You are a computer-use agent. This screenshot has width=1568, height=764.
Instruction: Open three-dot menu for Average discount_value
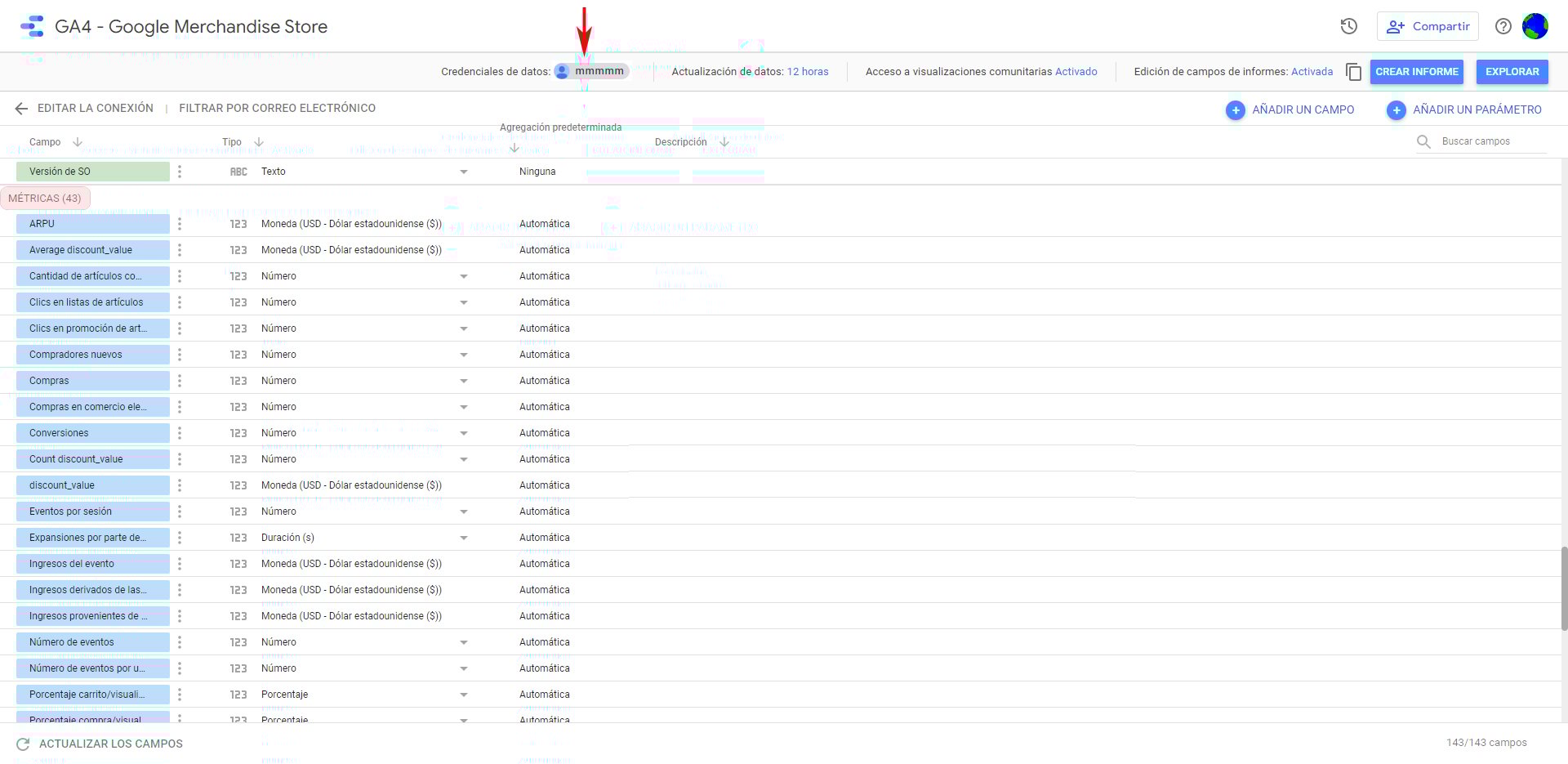click(180, 250)
